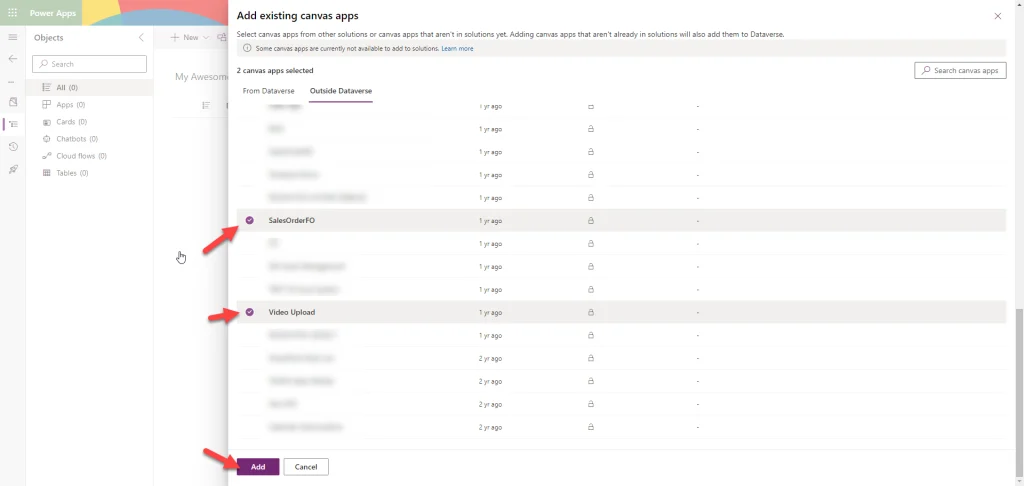Click the Search box in Objects panel
The width and height of the screenshot is (1024, 486).
pos(89,64)
